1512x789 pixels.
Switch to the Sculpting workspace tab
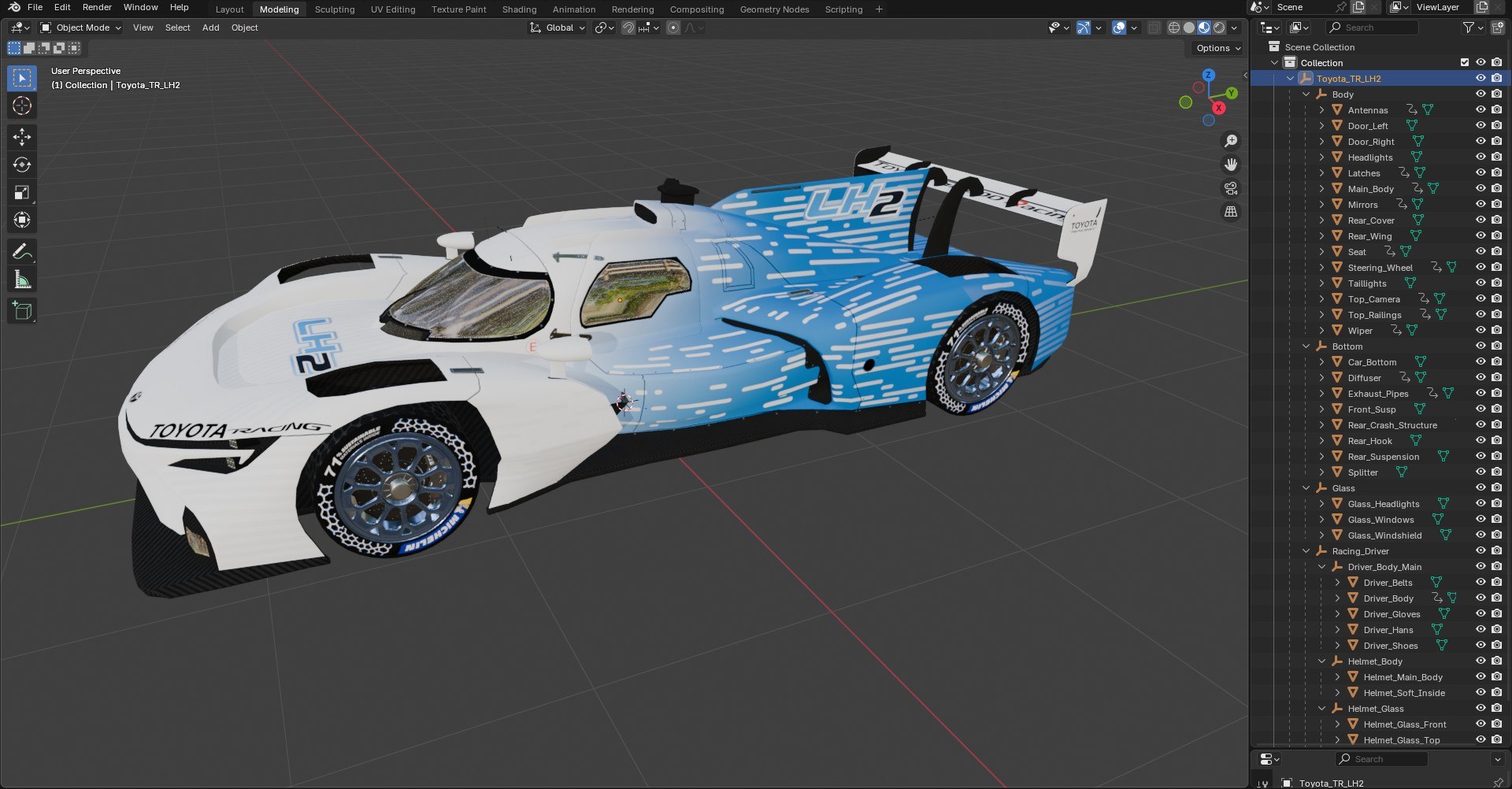[x=335, y=9]
